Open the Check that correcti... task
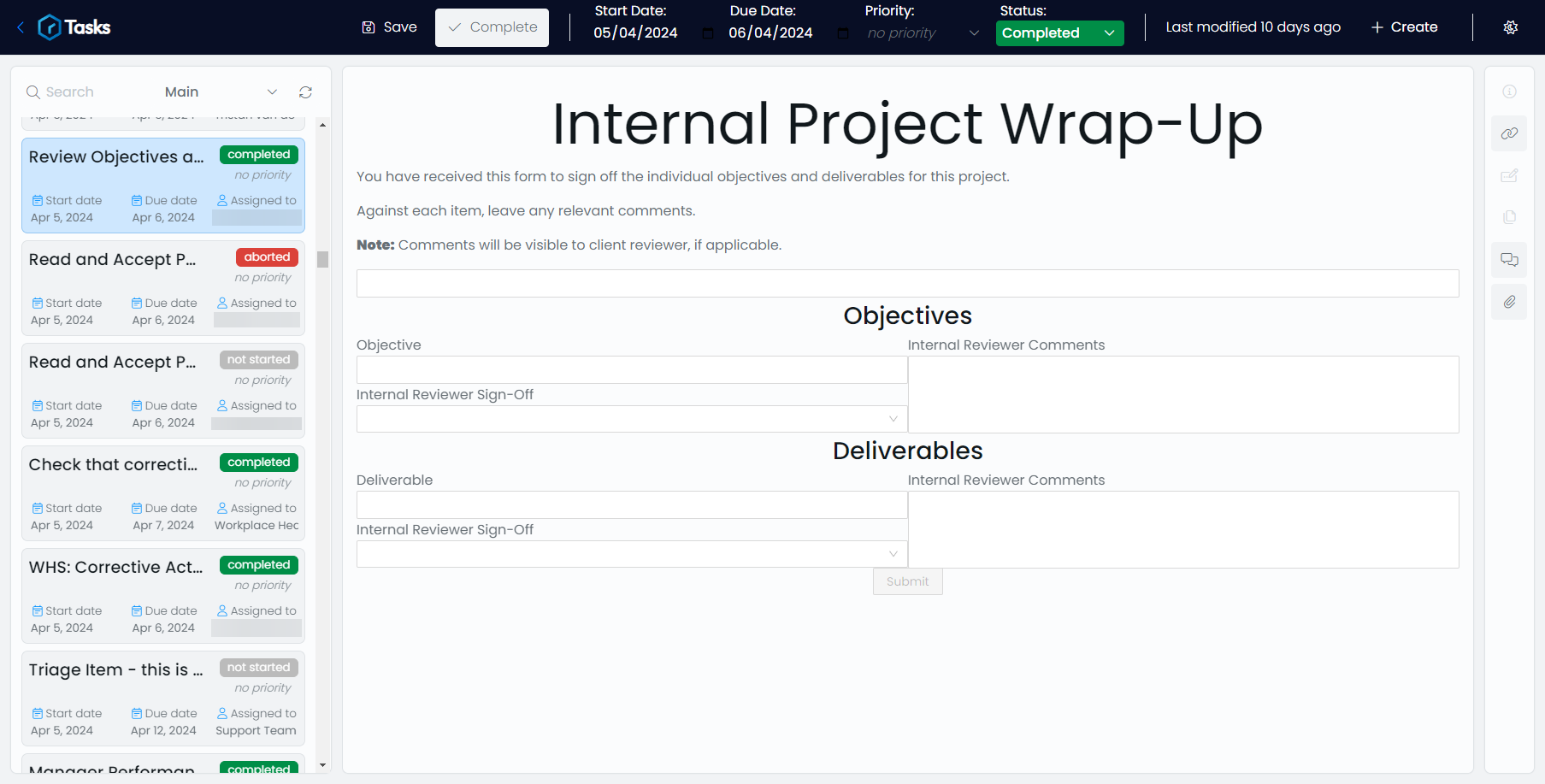The width and height of the screenshot is (1545, 784). pos(163,493)
